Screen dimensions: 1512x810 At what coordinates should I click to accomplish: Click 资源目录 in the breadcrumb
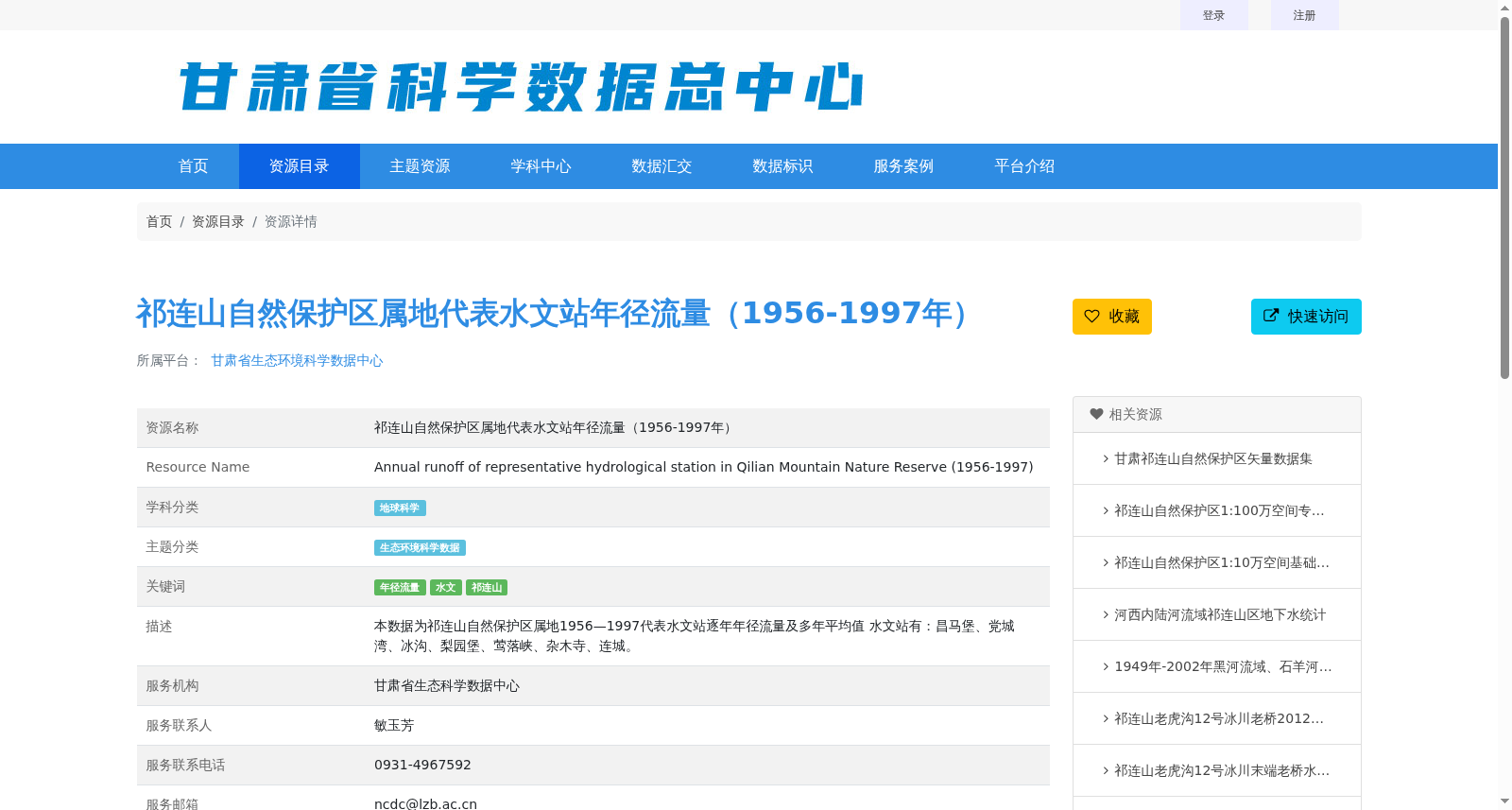218,221
